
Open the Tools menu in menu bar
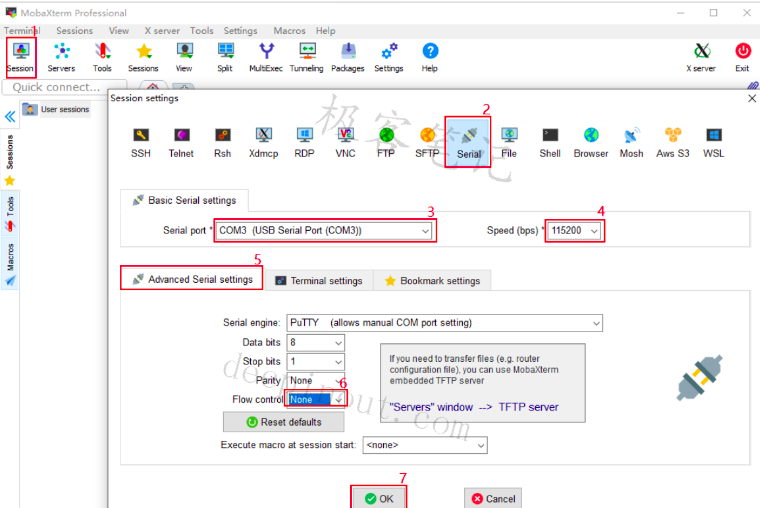202,31
